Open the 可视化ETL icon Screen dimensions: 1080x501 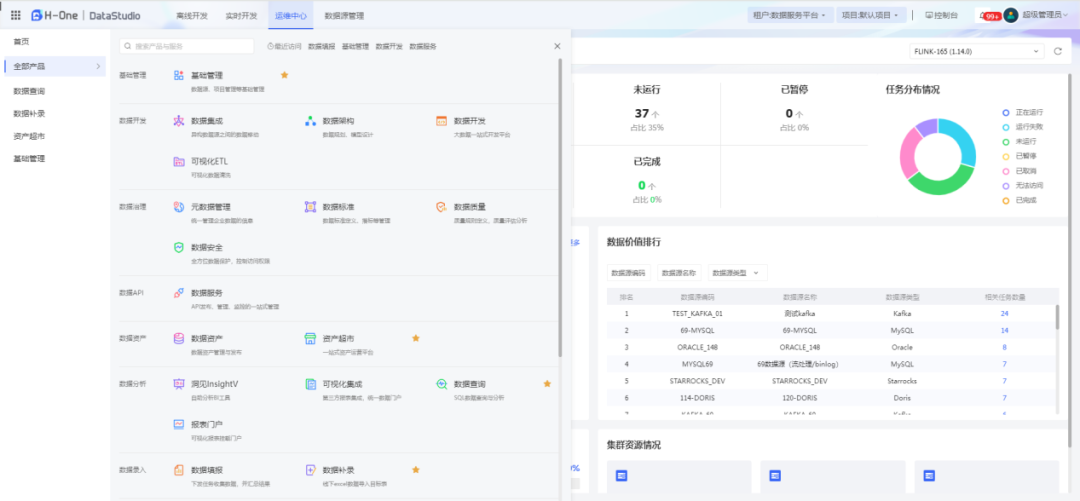click(x=178, y=161)
